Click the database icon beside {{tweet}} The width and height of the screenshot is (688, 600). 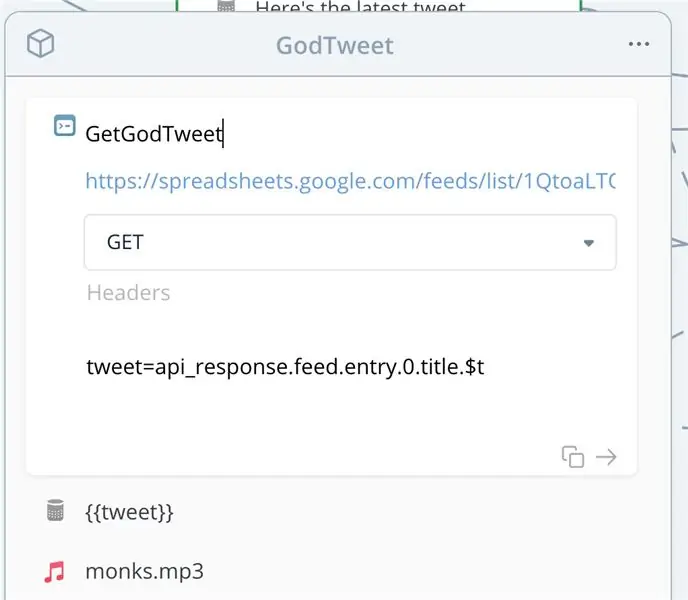(55, 510)
